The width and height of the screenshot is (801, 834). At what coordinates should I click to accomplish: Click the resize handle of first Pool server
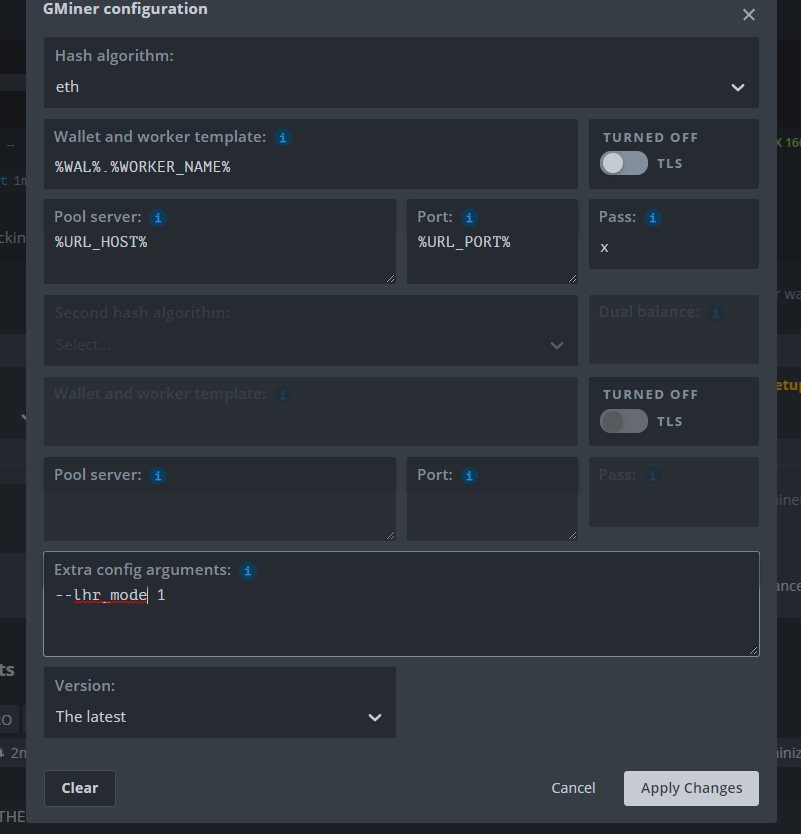coord(390,278)
